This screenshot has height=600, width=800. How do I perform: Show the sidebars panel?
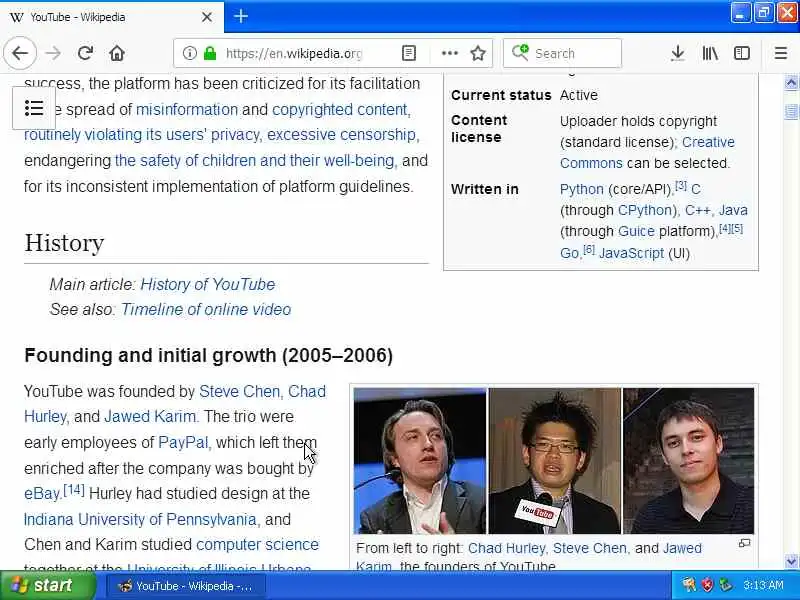click(x=741, y=53)
